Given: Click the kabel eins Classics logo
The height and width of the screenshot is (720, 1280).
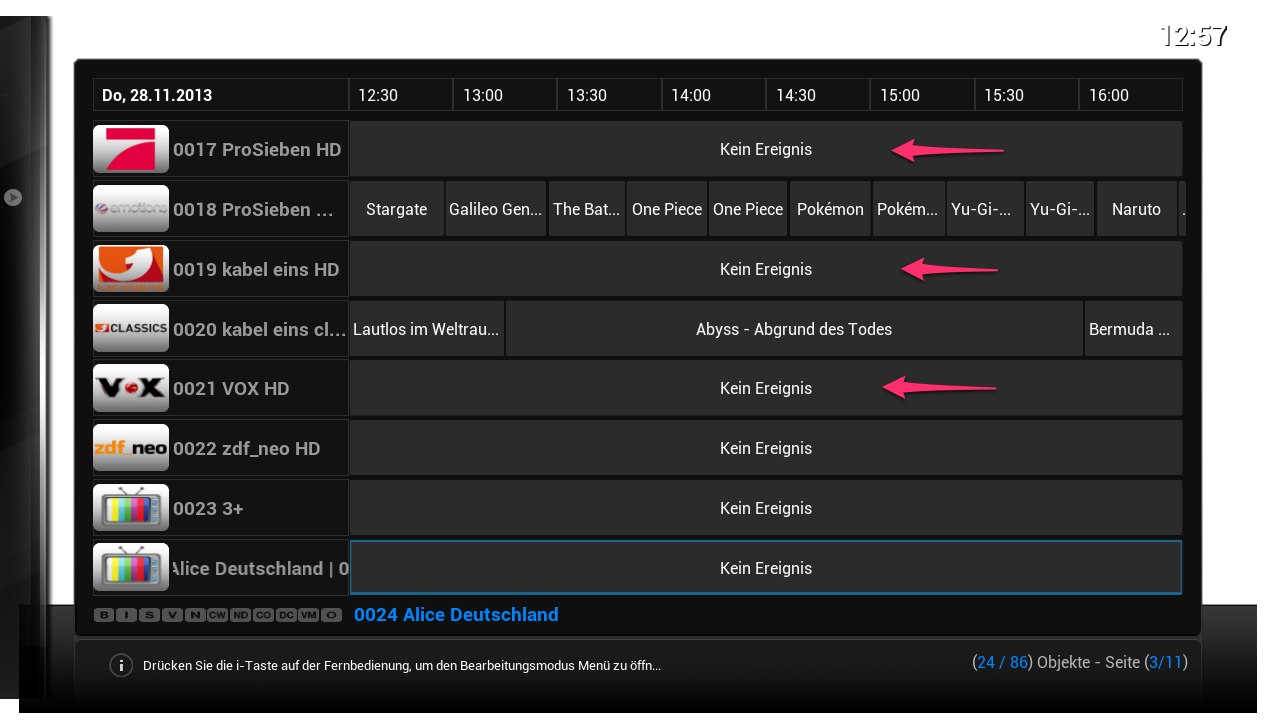Looking at the screenshot, I should click(131, 328).
